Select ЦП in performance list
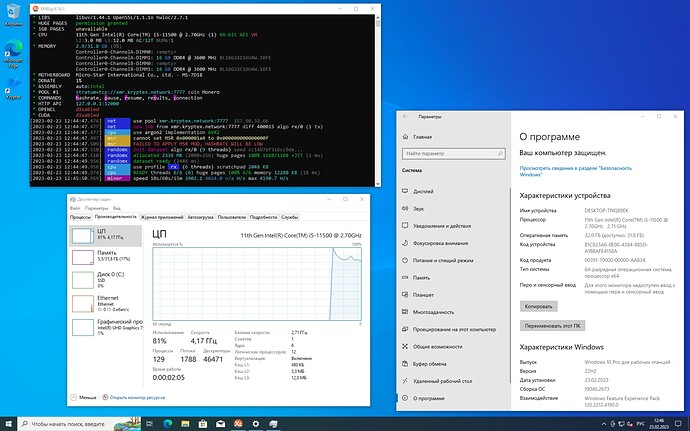Screen dimensions: 690x431 (106, 236)
